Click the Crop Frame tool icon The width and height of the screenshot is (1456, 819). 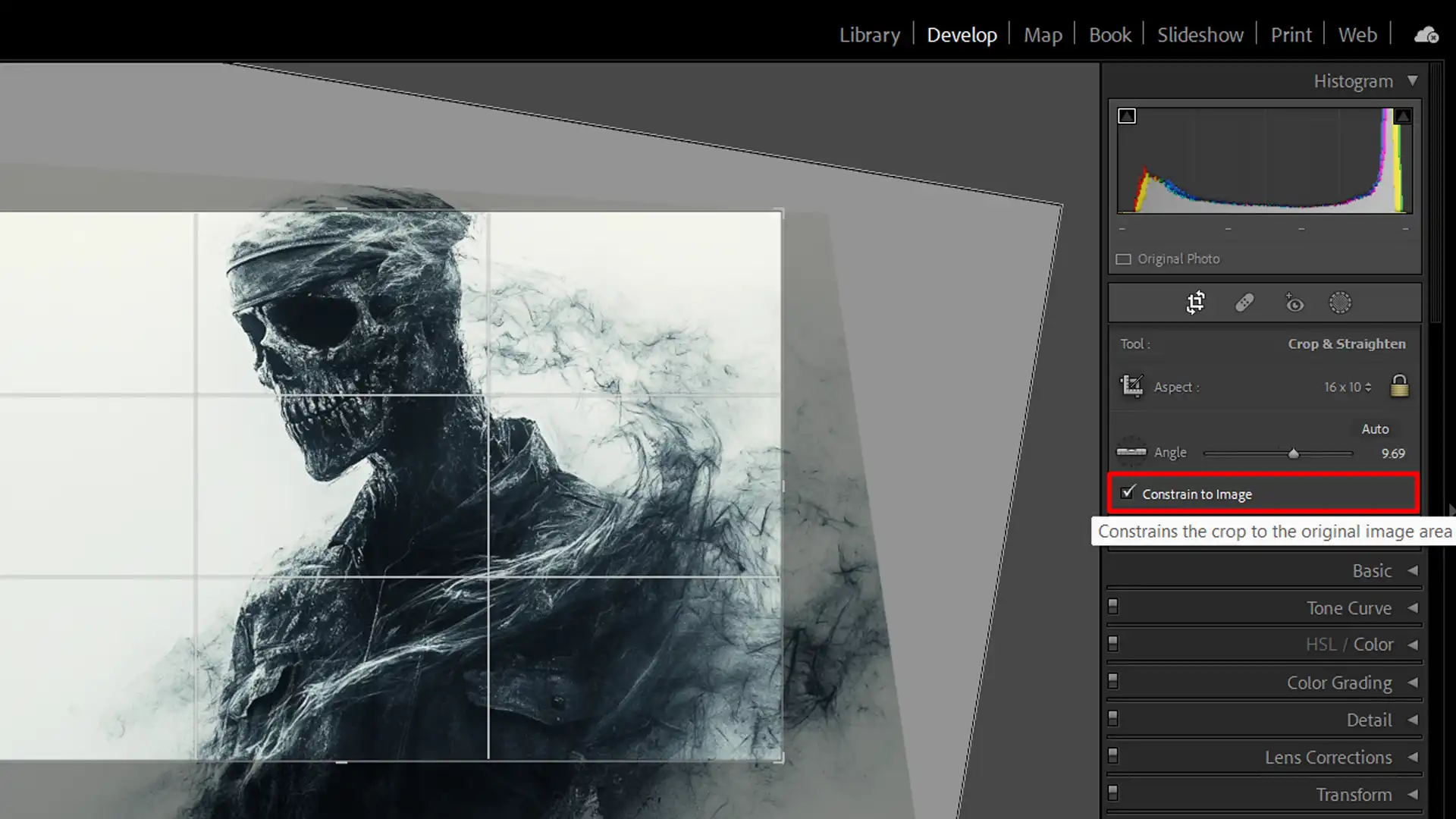coord(1131,386)
